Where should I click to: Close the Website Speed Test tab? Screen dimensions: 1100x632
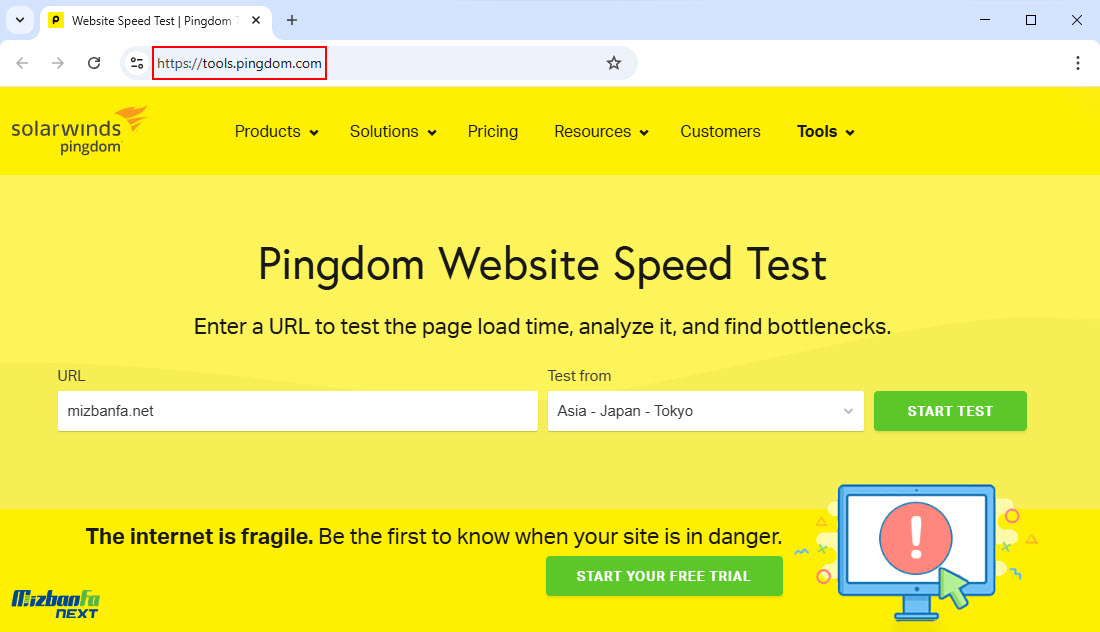[x=256, y=20]
